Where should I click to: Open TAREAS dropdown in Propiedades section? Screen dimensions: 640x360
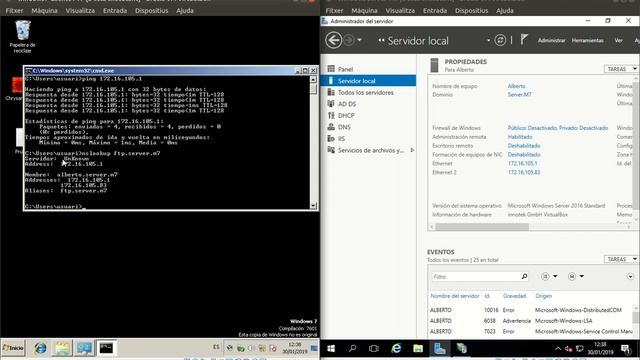pos(620,69)
